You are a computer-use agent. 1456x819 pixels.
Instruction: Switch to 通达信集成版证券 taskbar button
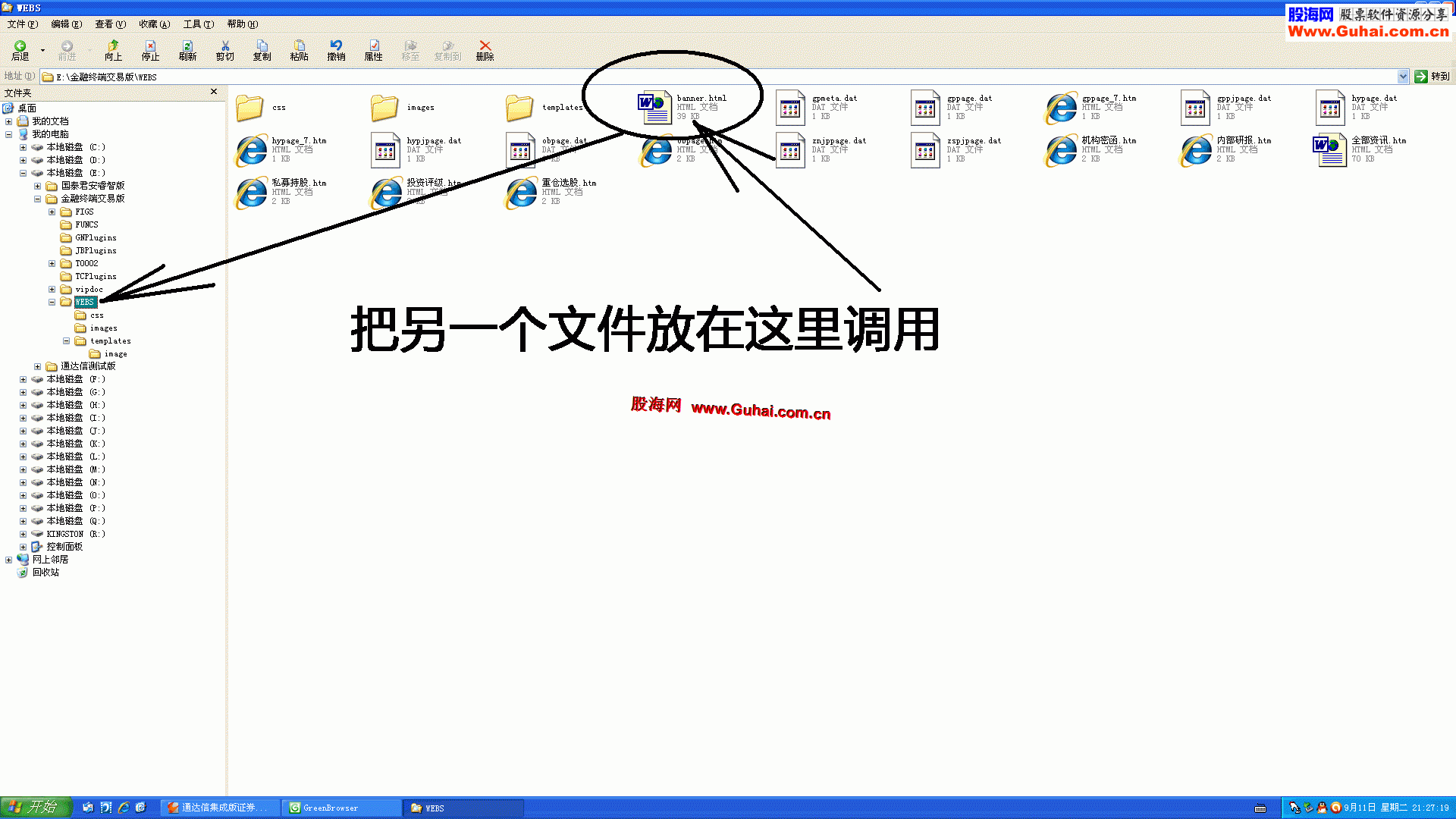221,808
